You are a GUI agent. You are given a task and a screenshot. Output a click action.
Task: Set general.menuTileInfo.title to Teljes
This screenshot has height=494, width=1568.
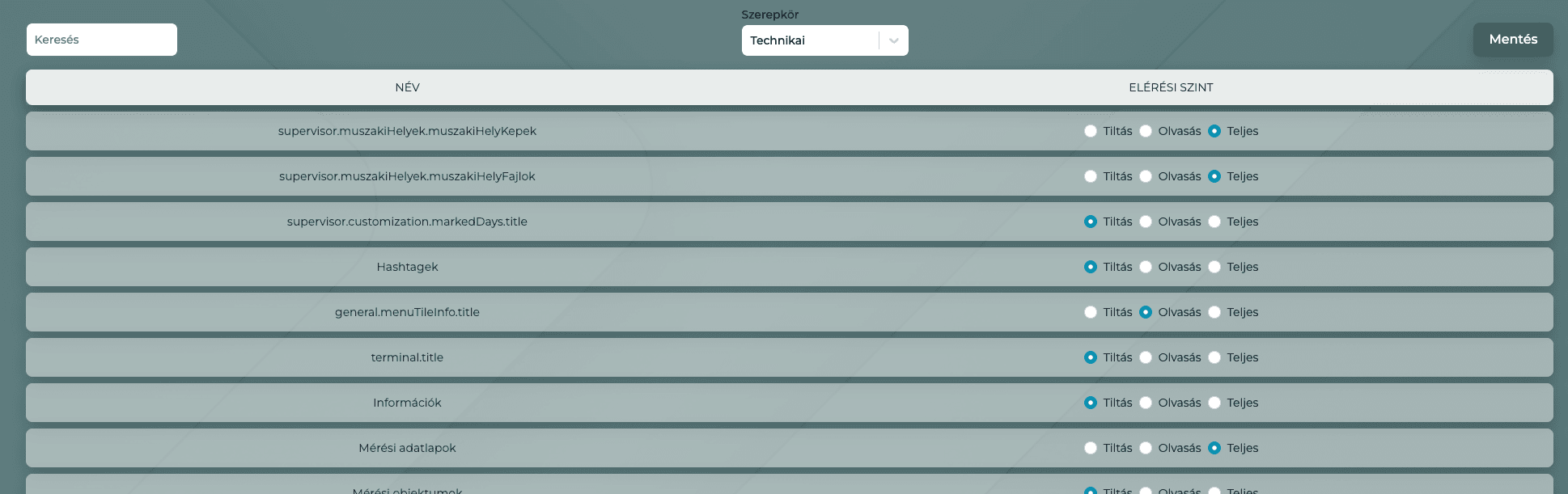pos(1214,312)
